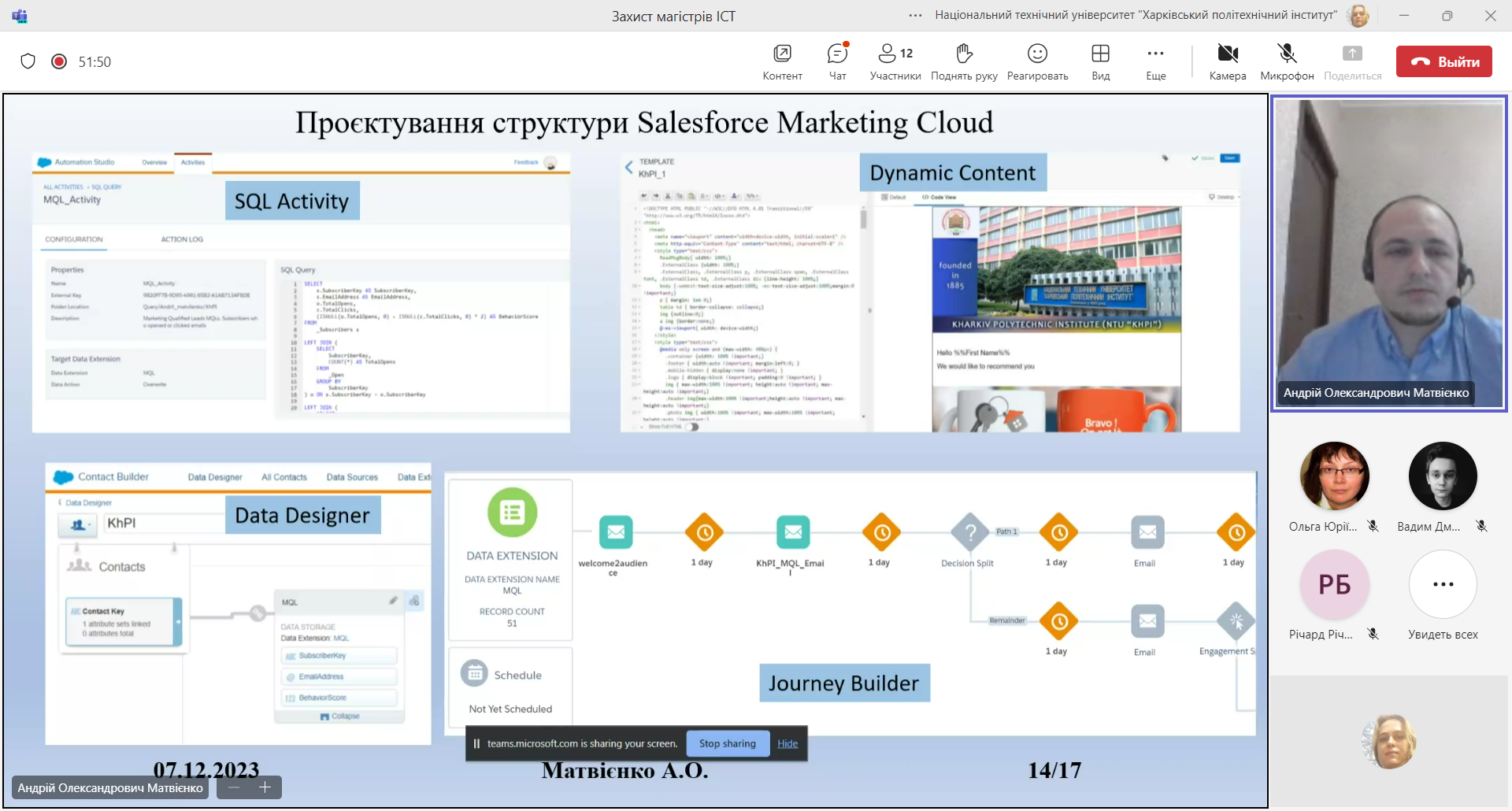This screenshot has height=811, width=1512.
Task: Open the Reactions menu
Action: [x=1037, y=61]
